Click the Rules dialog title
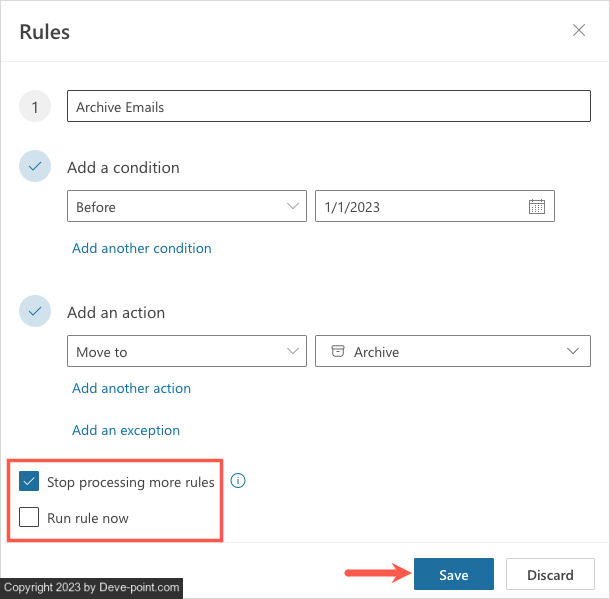Image resolution: width=610 pixels, height=599 pixels. click(45, 32)
